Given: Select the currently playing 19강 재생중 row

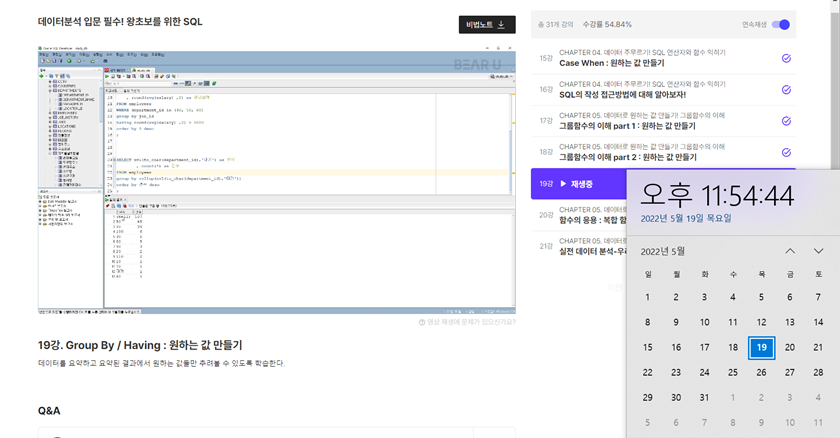Looking at the screenshot, I should tap(579, 184).
